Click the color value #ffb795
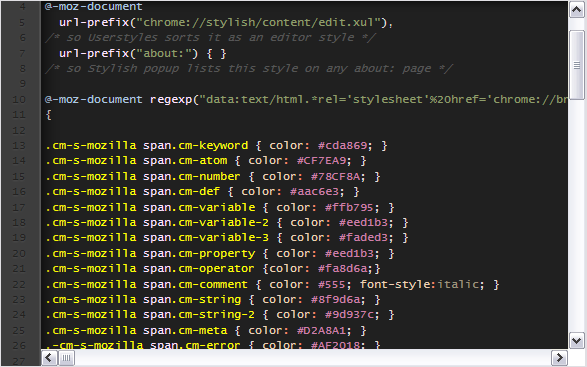 349,207
